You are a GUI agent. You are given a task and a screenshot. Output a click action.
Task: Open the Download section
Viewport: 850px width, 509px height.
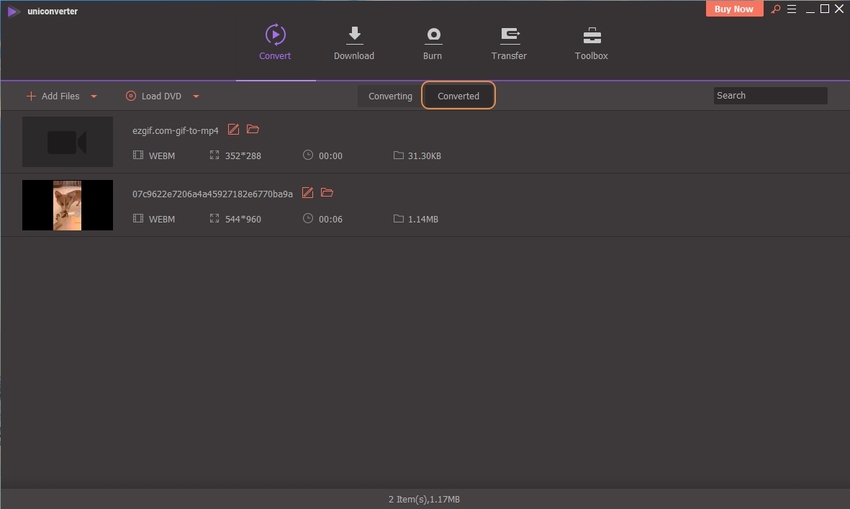point(353,43)
